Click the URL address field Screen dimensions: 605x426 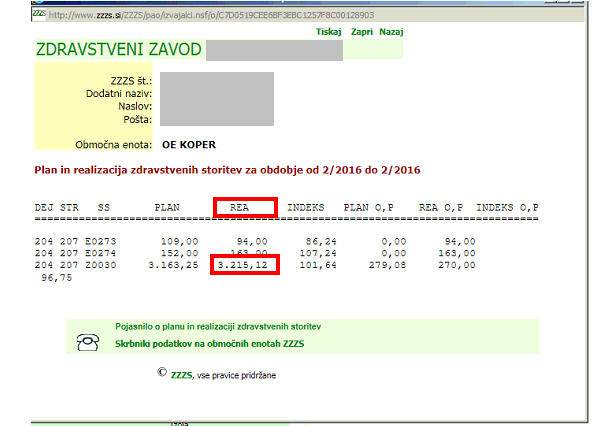(x=211, y=15)
